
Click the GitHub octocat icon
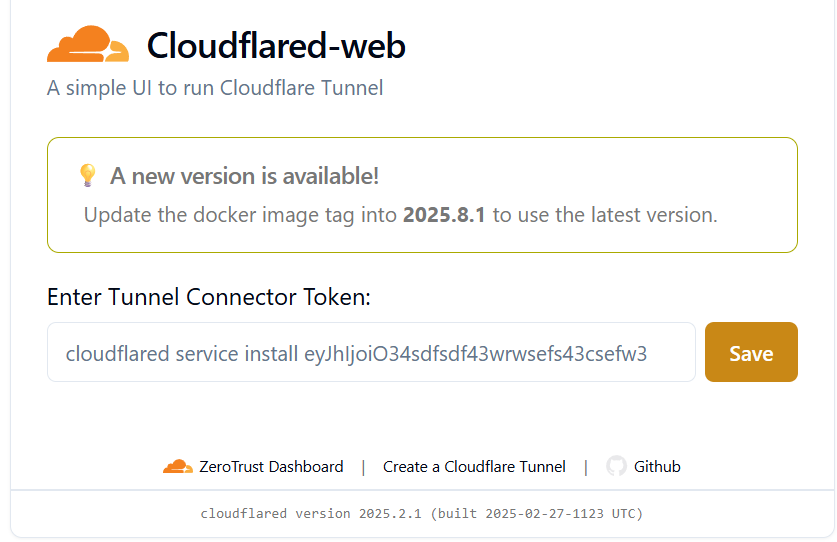point(616,466)
